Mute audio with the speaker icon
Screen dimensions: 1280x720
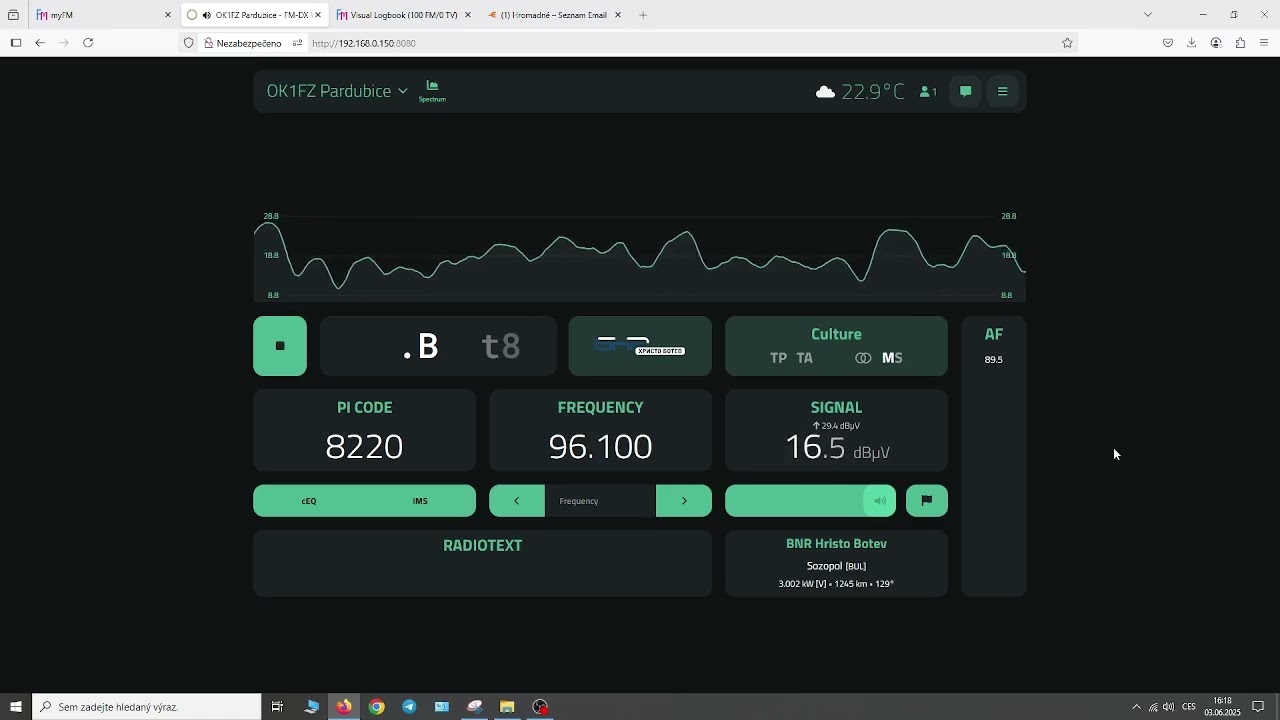tap(880, 501)
